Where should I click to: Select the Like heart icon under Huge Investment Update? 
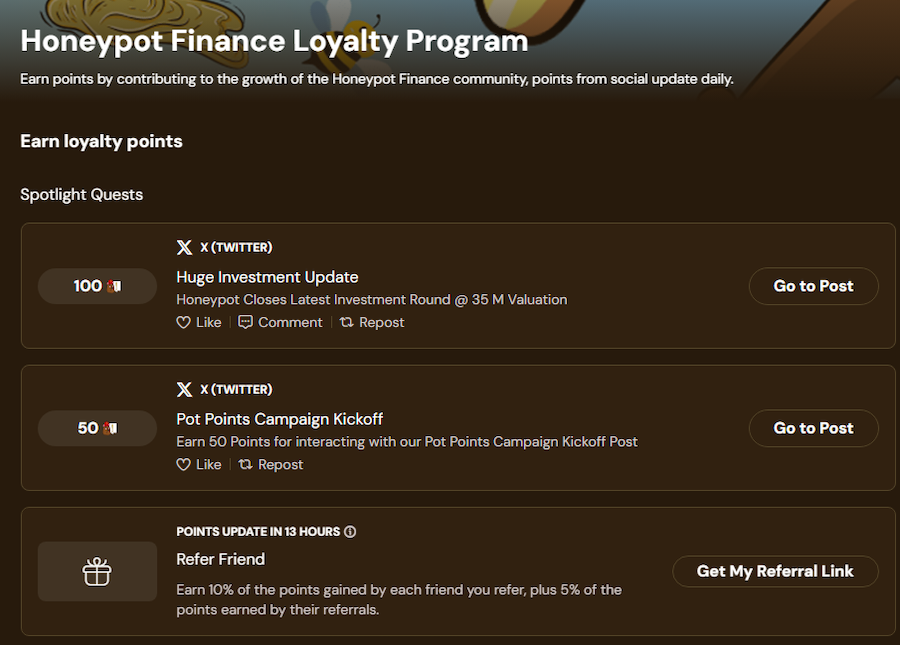click(185, 322)
